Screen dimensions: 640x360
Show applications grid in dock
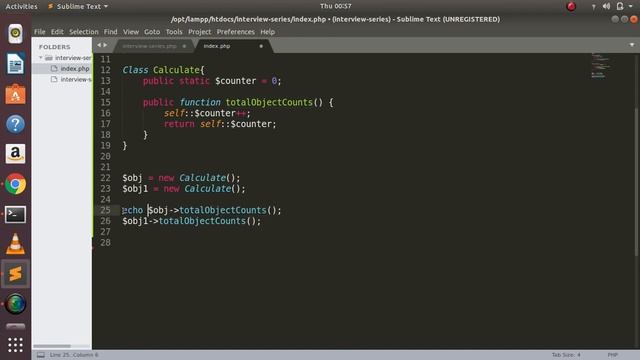click(x=16, y=345)
